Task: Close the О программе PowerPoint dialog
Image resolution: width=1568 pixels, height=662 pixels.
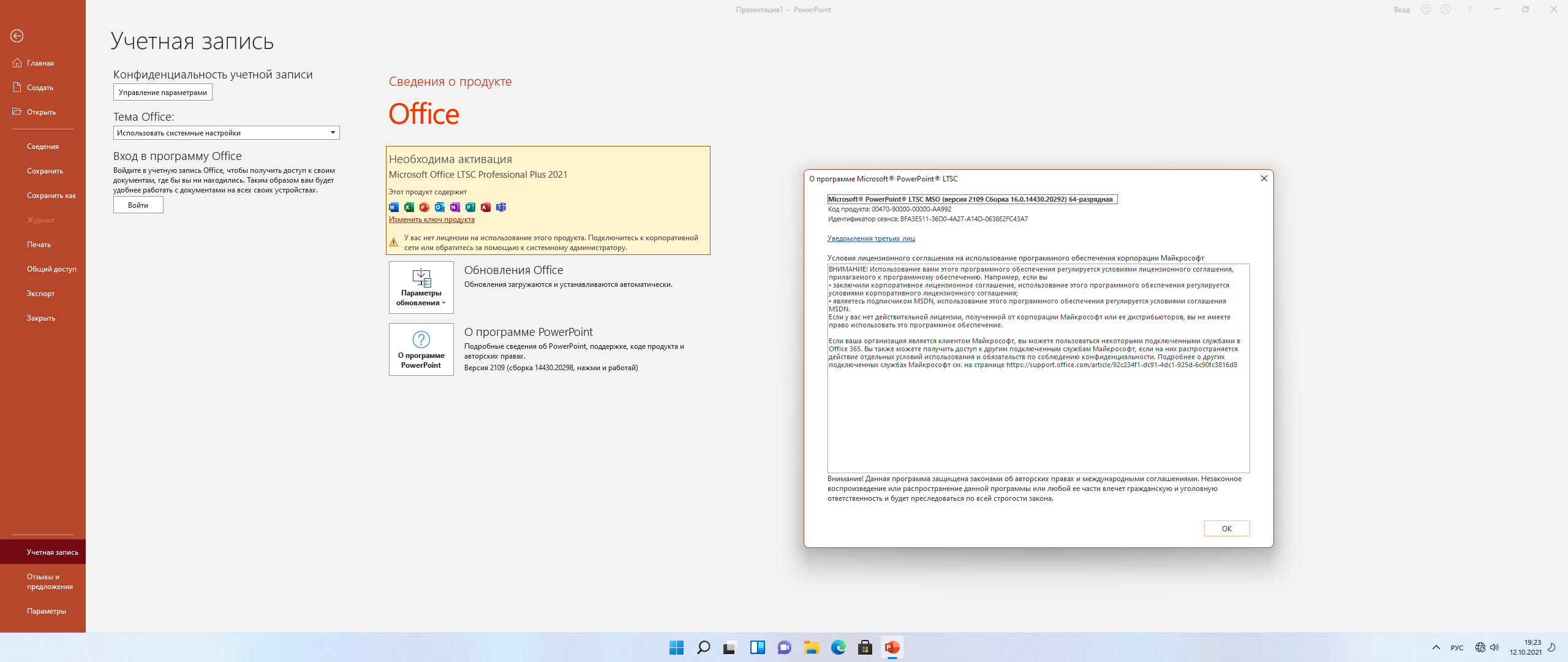Action: [1264, 178]
